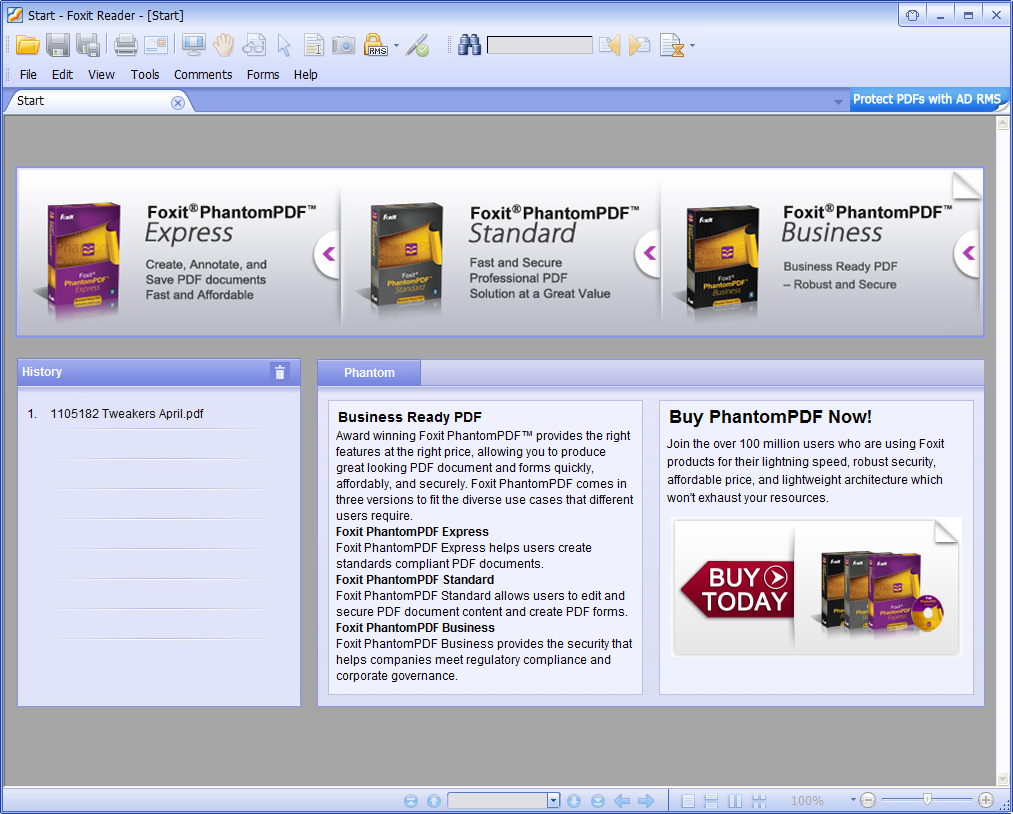The image size is (1013, 814).
Task: Click the page hourglass search options icon
Action: pyautogui.click(x=672, y=45)
